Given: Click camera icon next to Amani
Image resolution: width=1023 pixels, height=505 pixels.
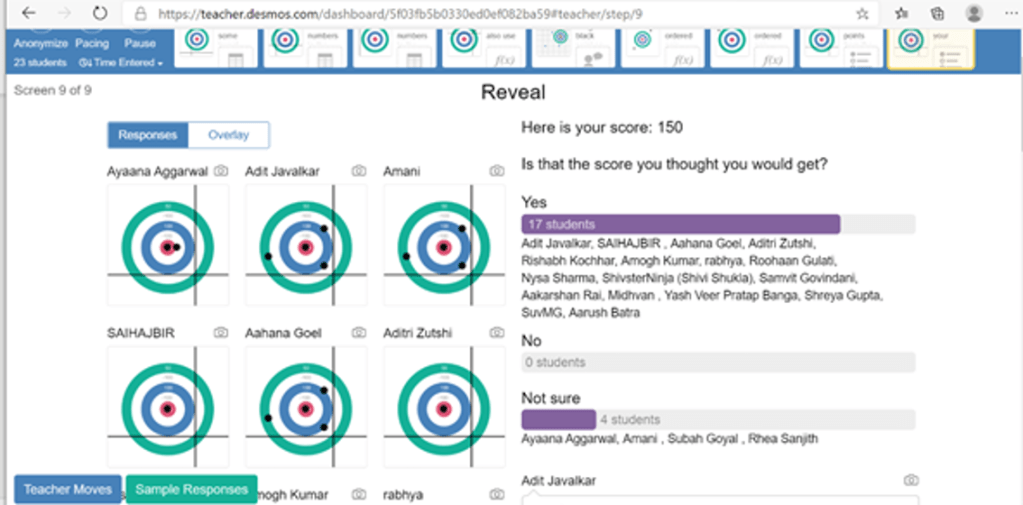Looking at the screenshot, I should click(x=496, y=171).
